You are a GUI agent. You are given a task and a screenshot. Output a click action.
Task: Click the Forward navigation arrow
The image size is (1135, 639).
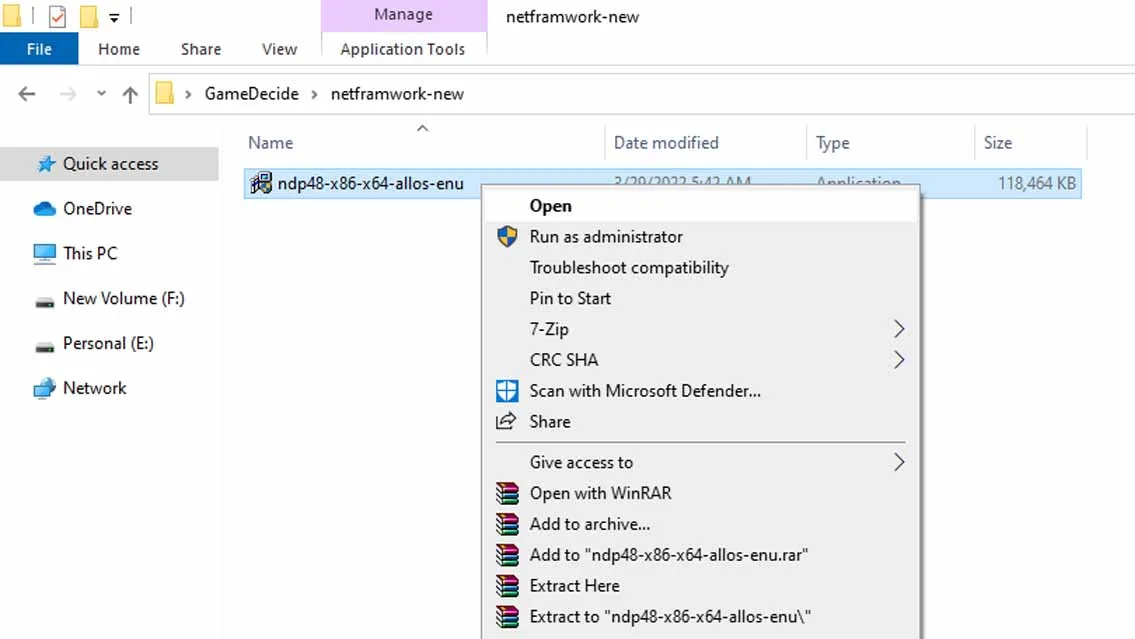[x=68, y=94]
